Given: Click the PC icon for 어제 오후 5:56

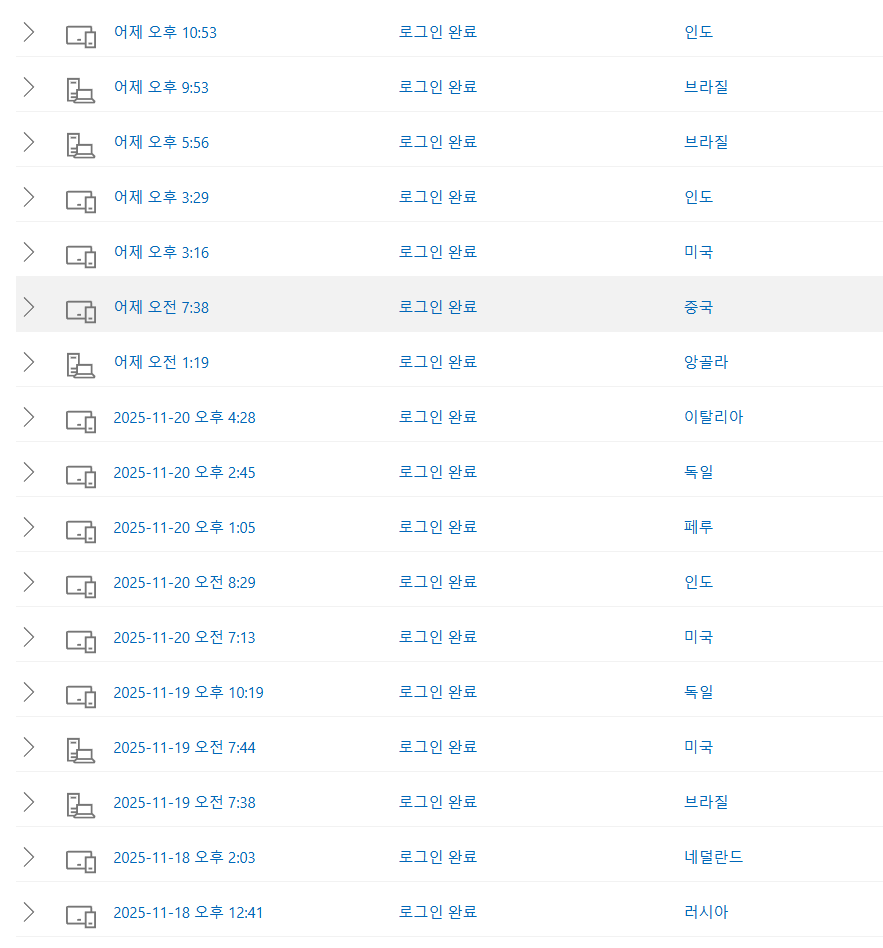Looking at the screenshot, I should tap(80, 143).
